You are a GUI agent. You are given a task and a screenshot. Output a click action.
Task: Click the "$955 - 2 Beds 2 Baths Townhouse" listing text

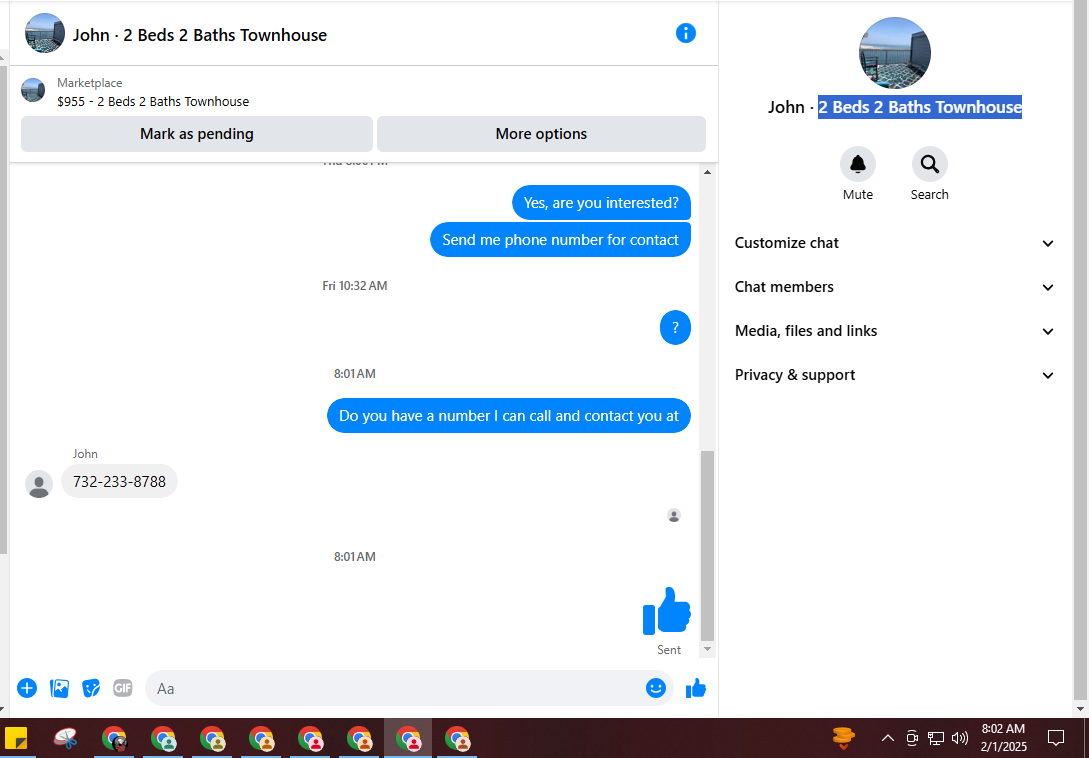[x=153, y=101]
